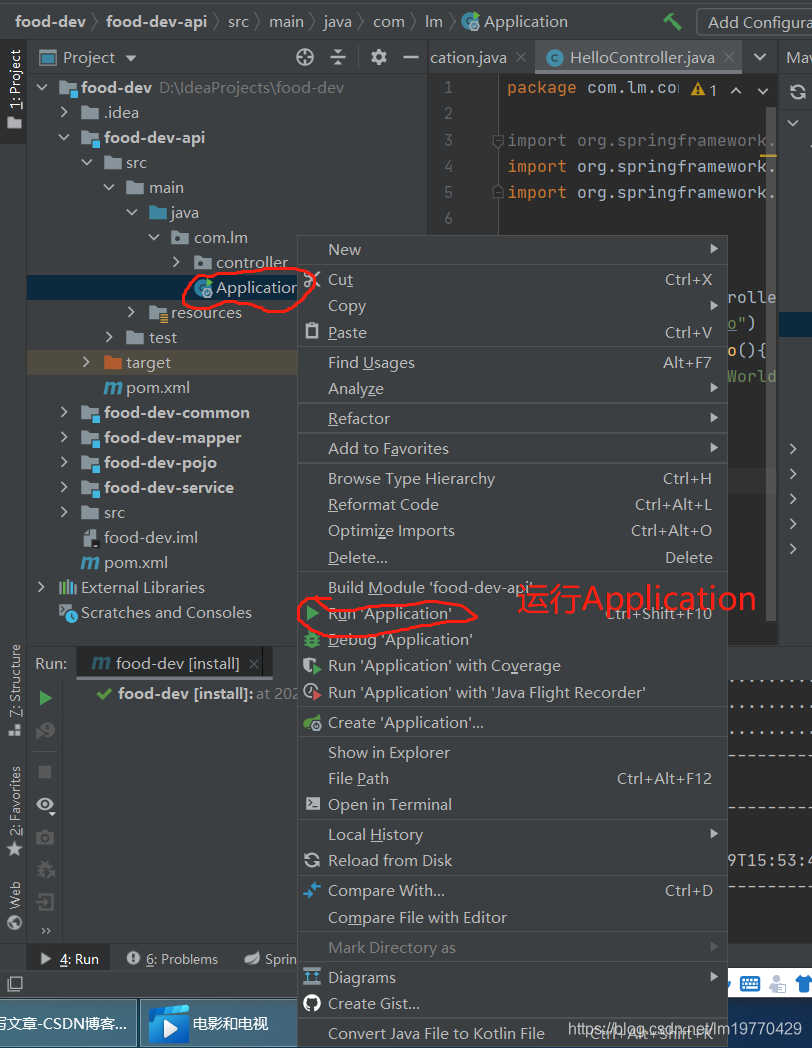The image size is (812, 1048).
Task: Expand the External Libraries node
Action: click(x=41, y=587)
